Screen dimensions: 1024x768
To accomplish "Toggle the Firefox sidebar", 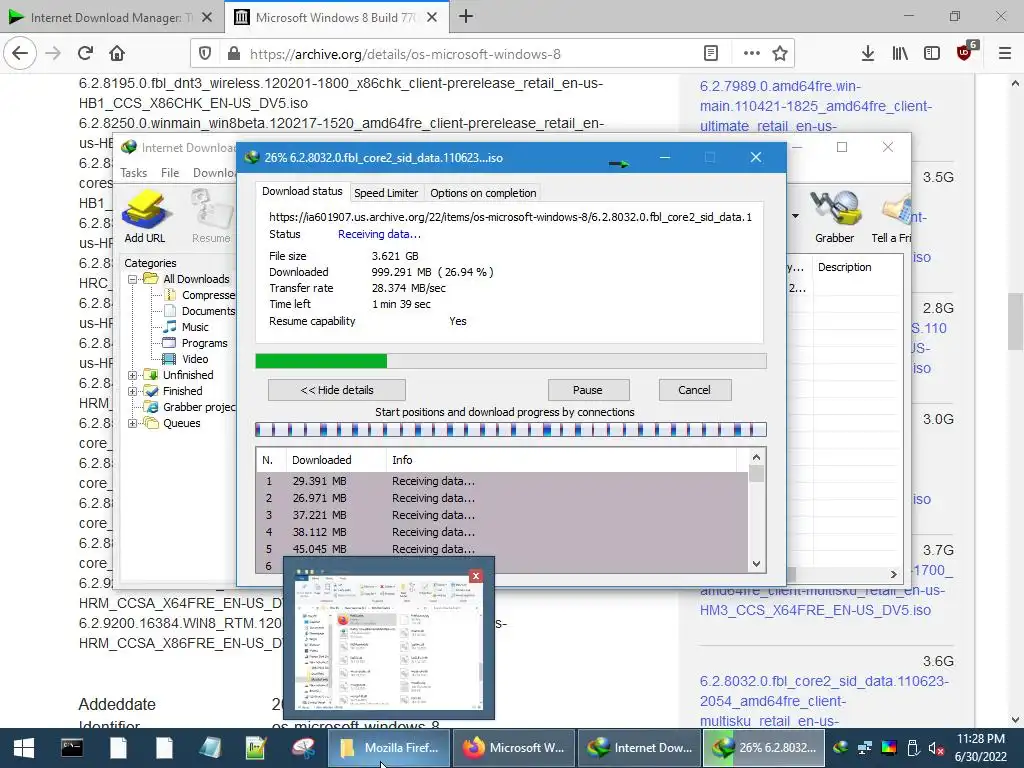I will [932, 54].
